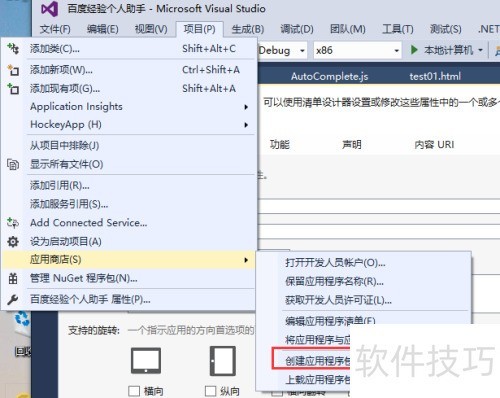Enable the 纵向 portrait checkbox
Image resolution: width=500 pixels, height=398 pixels.
point(210,391)
